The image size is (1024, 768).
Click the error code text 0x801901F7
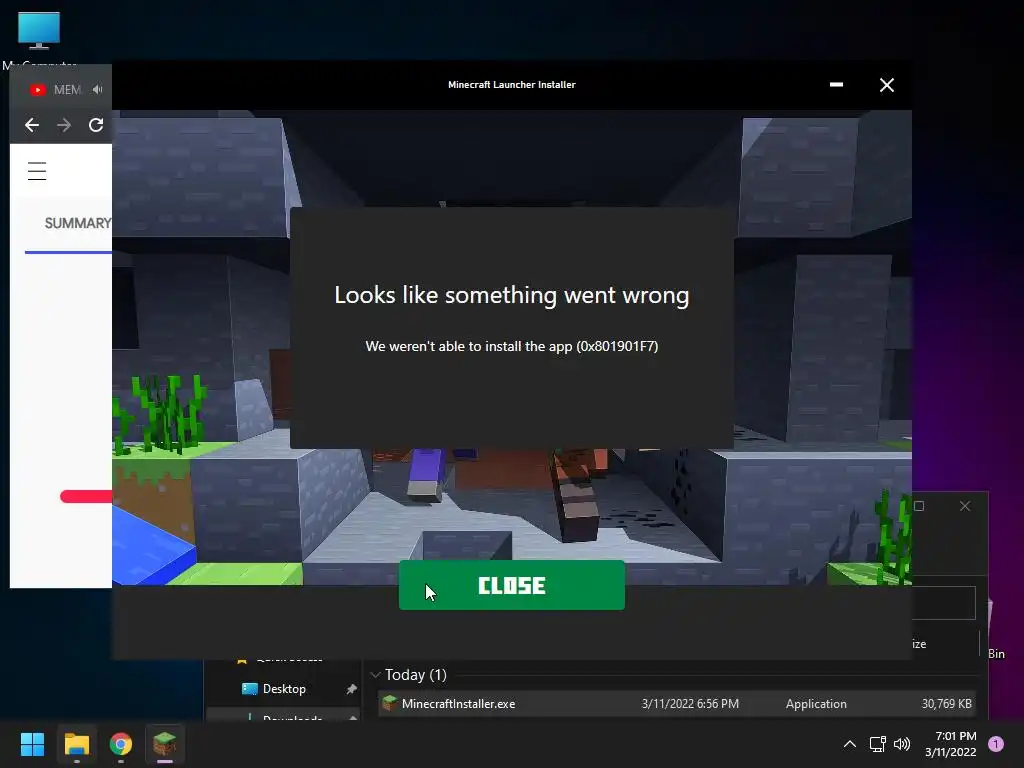click(616, 346)
